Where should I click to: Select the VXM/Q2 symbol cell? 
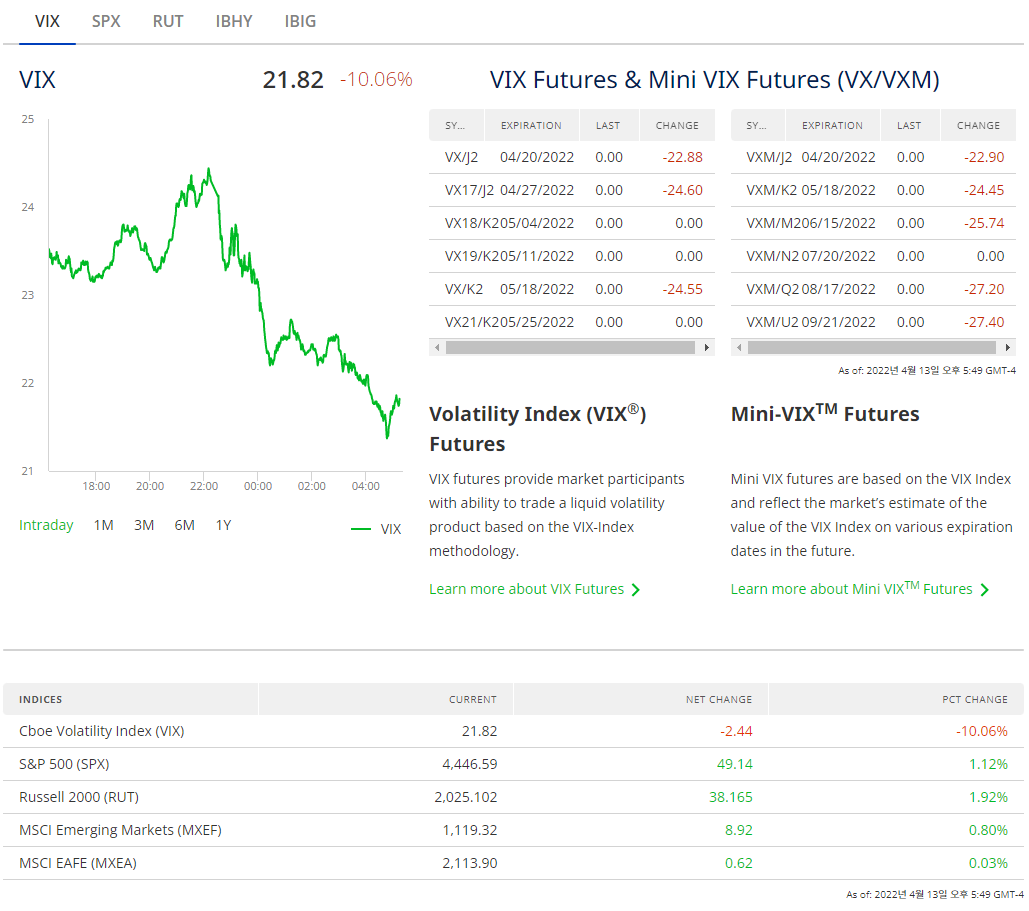(772, 289)
